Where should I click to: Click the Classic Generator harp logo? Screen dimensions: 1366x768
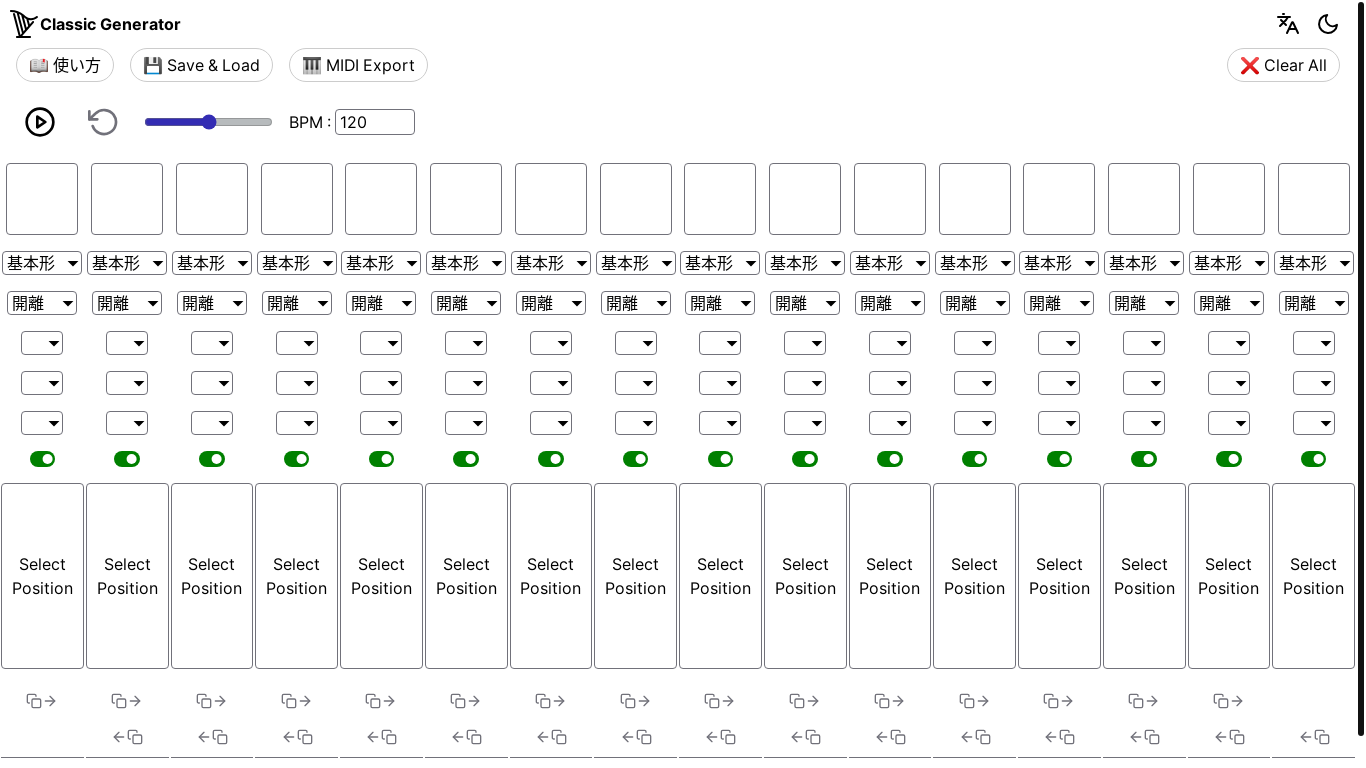[23, 24]
